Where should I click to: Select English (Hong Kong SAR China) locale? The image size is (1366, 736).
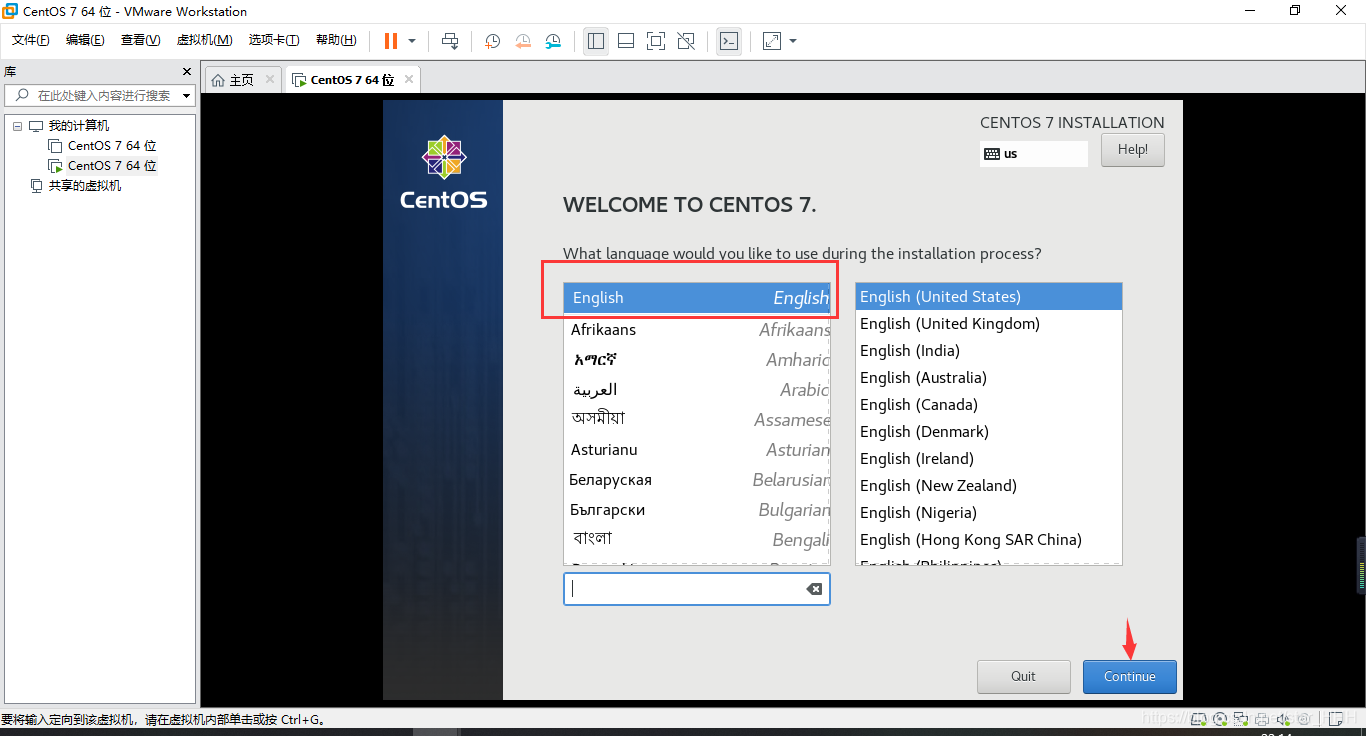(989, 540)
